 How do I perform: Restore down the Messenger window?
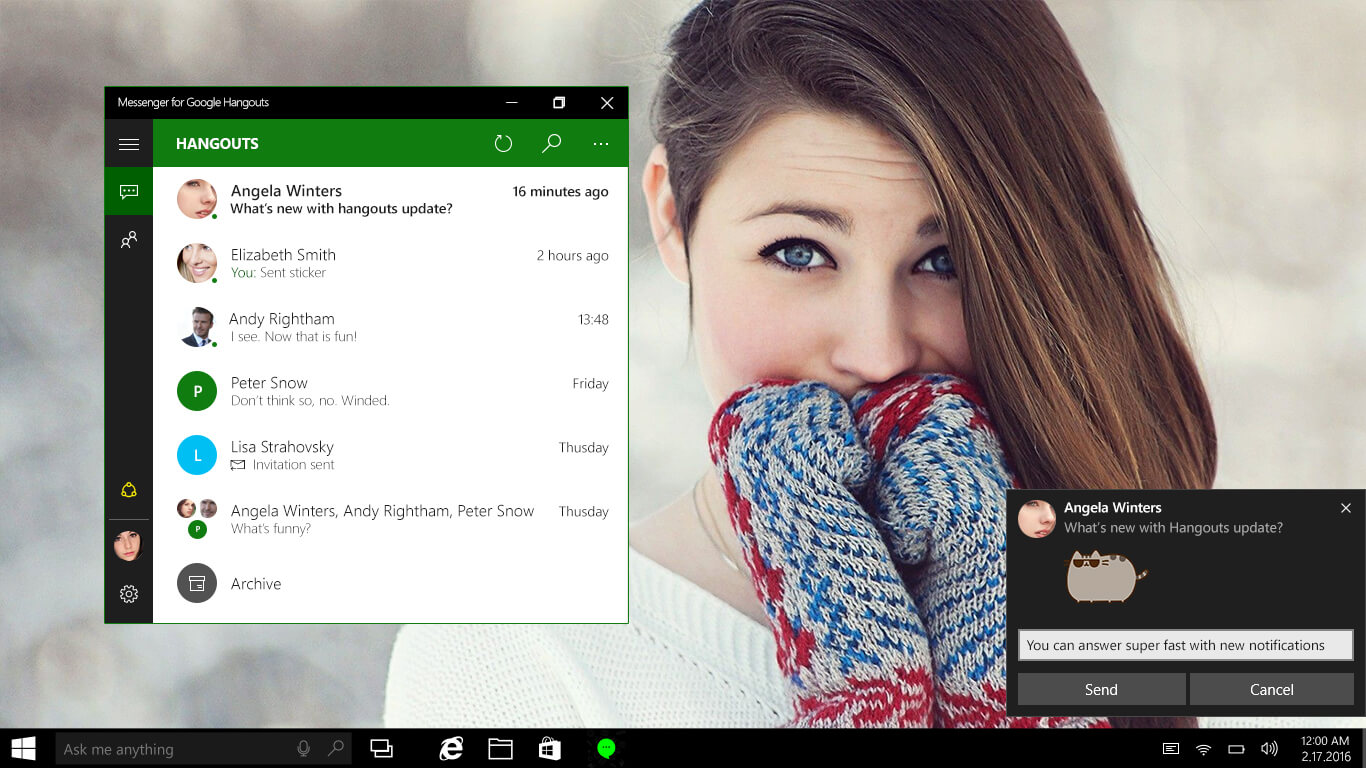click(x=559, y=102)
